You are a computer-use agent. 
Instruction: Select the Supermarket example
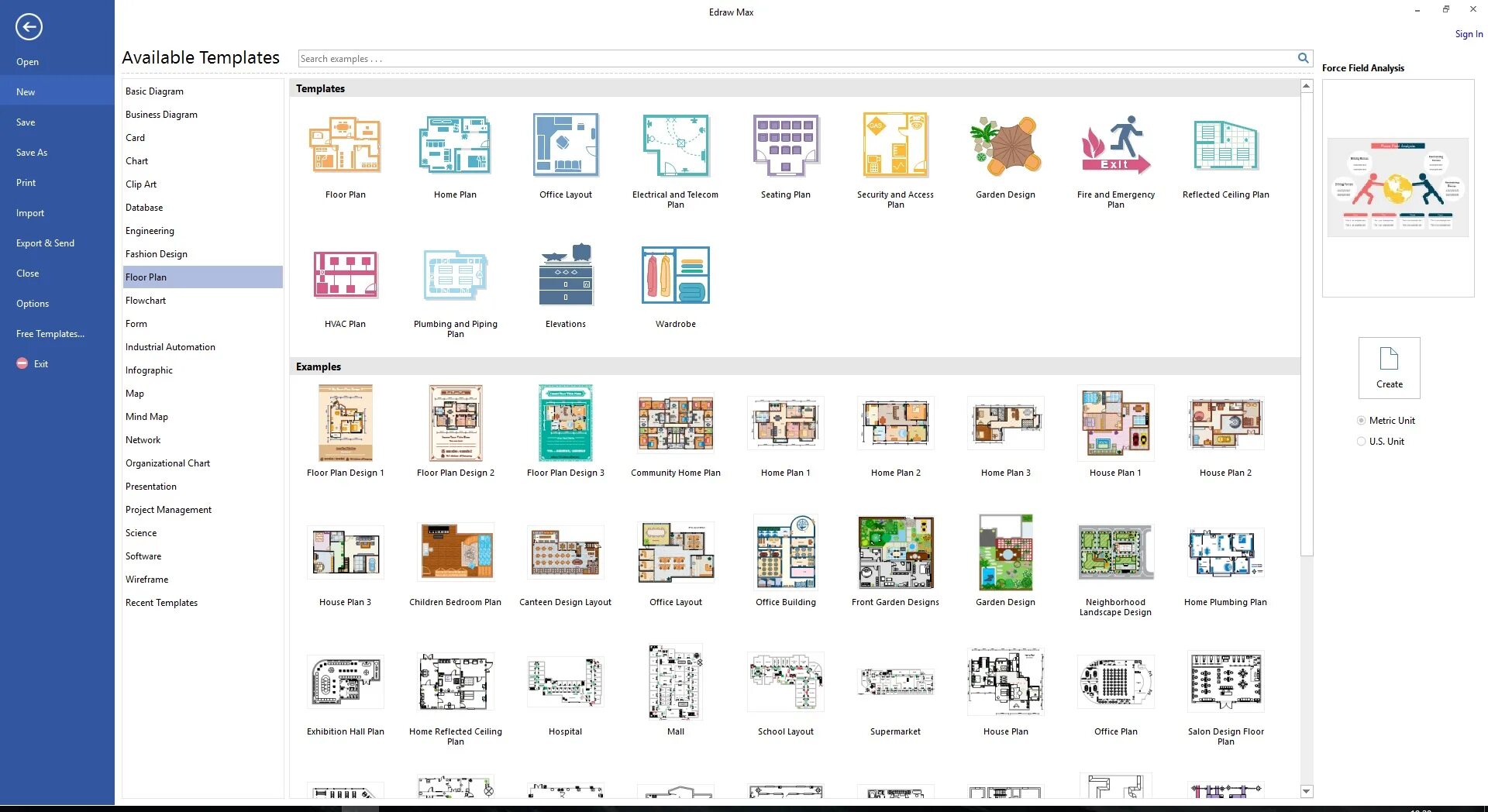[896, 682]
